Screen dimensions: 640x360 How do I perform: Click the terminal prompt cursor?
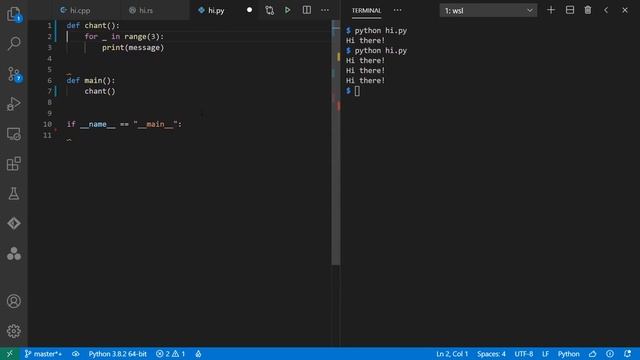[x=357, y=91]
